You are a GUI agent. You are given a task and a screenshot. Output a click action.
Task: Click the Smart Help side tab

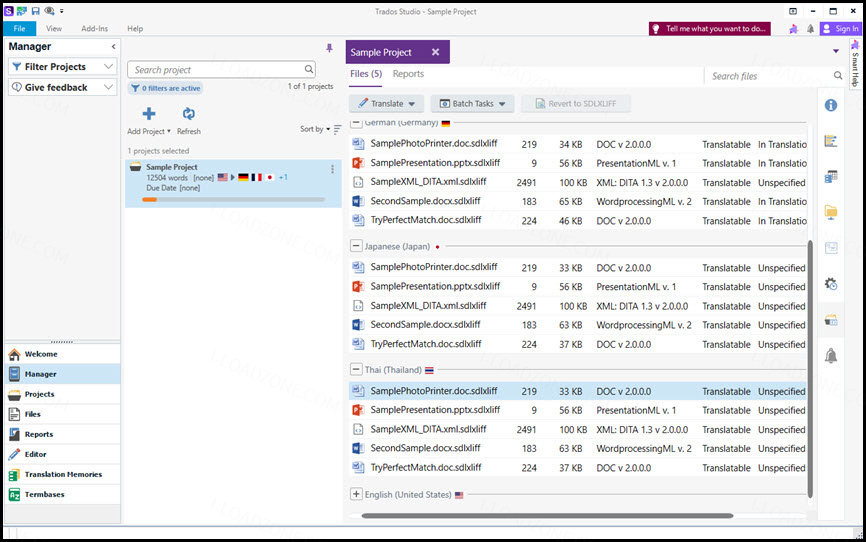[855, 64]
